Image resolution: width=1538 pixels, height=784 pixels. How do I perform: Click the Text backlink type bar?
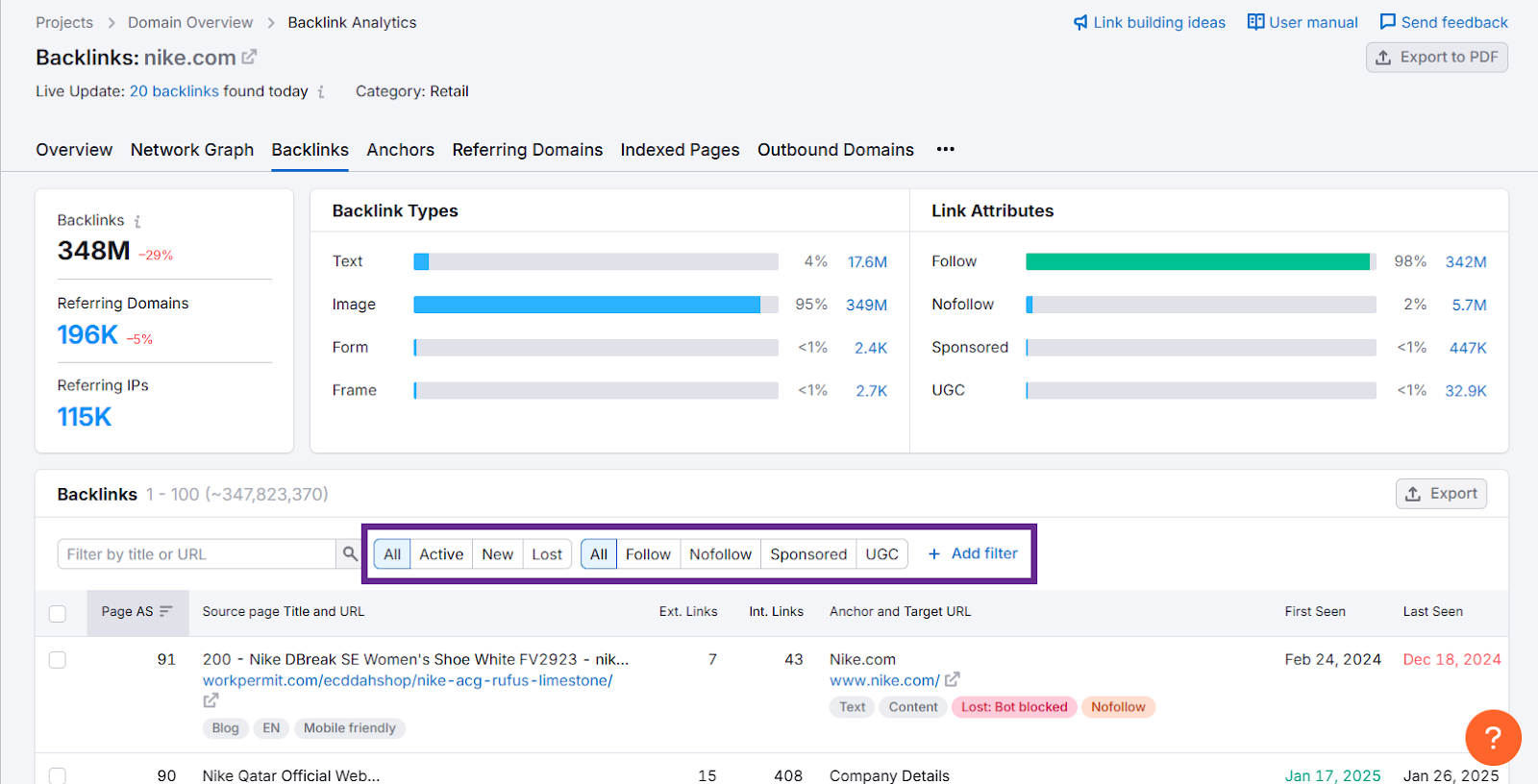click(x=596, y=261)
